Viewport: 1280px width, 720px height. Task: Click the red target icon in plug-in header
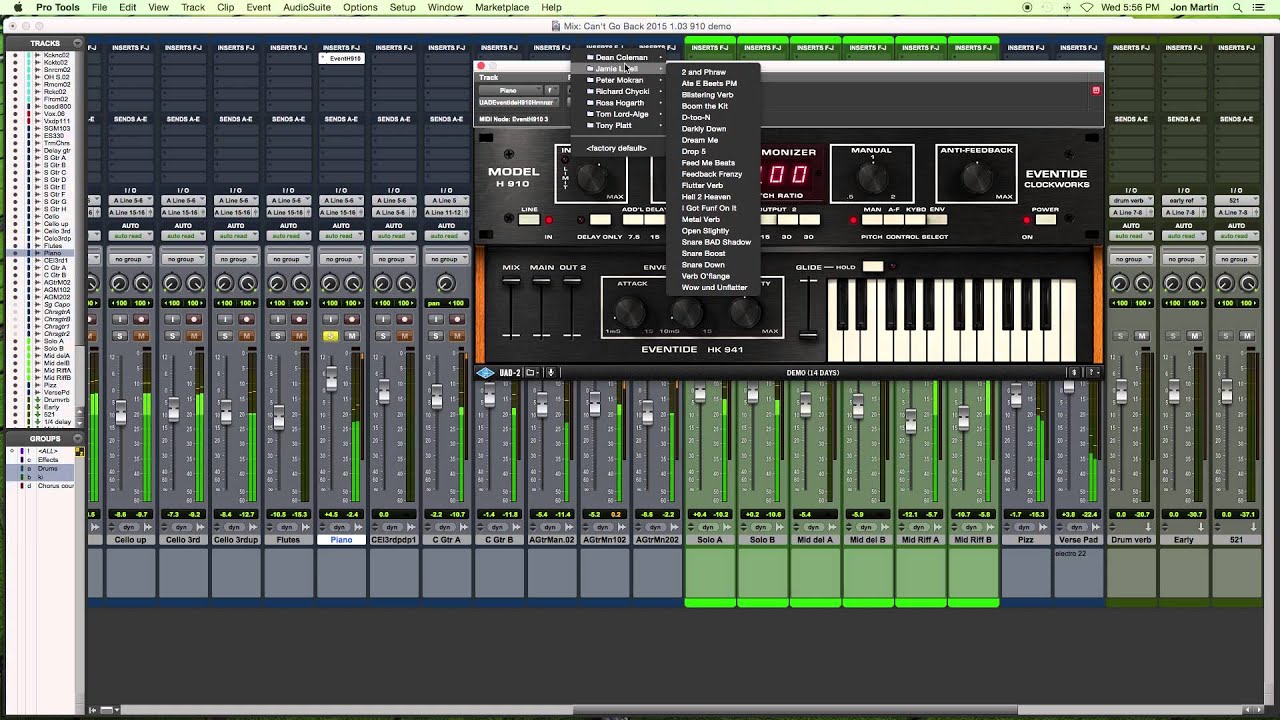1095,90
